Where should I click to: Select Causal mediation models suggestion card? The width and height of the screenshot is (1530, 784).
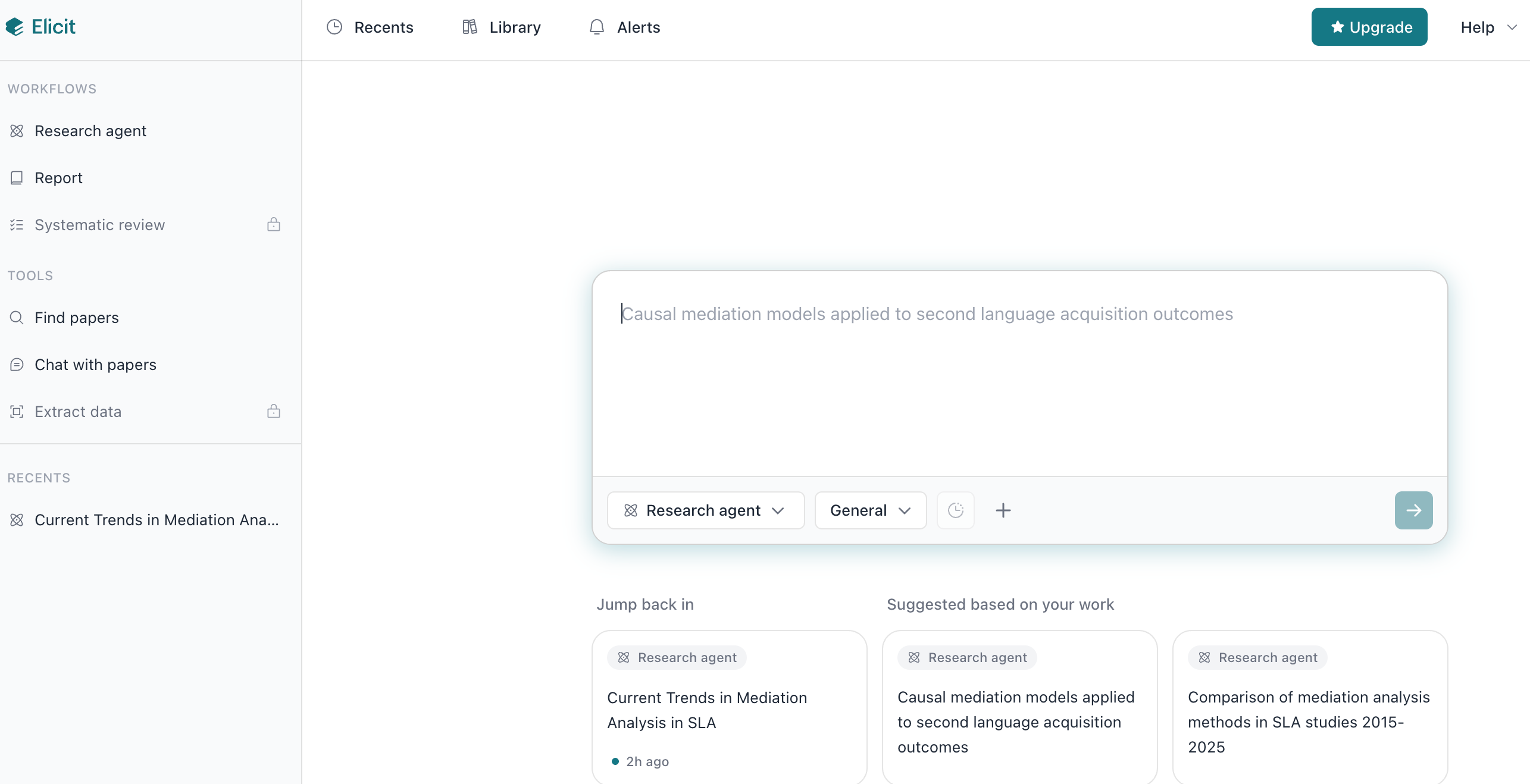[x=1019, y=707]
